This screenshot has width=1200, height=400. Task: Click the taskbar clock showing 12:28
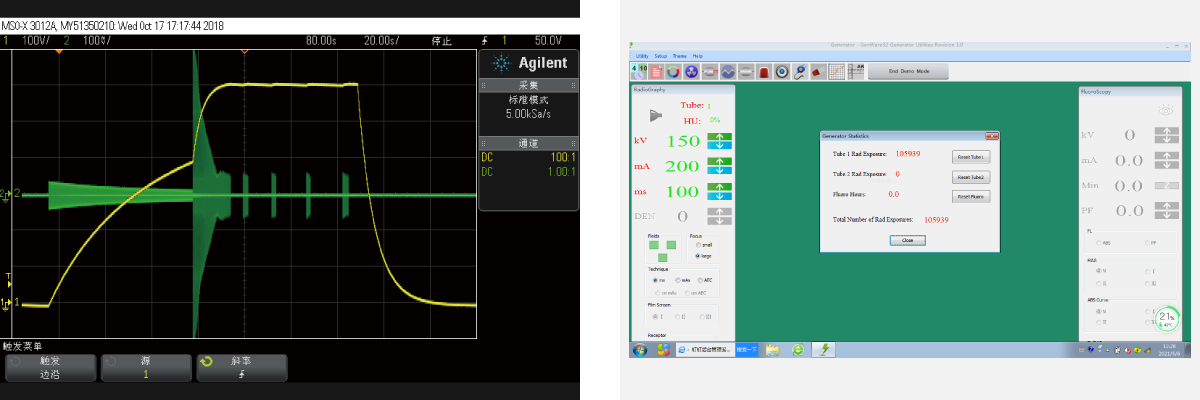(1170, 350)
